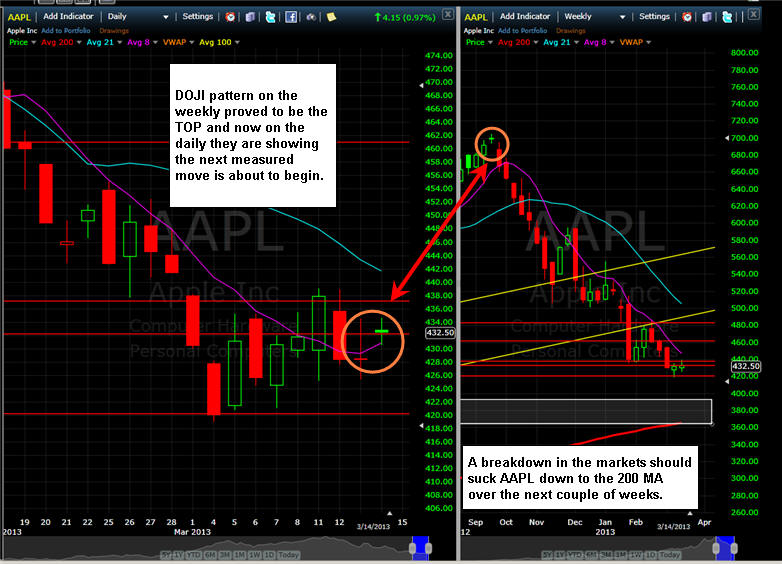
Task: Share Daily chart via Twitter bird icon
Action: 270,17
